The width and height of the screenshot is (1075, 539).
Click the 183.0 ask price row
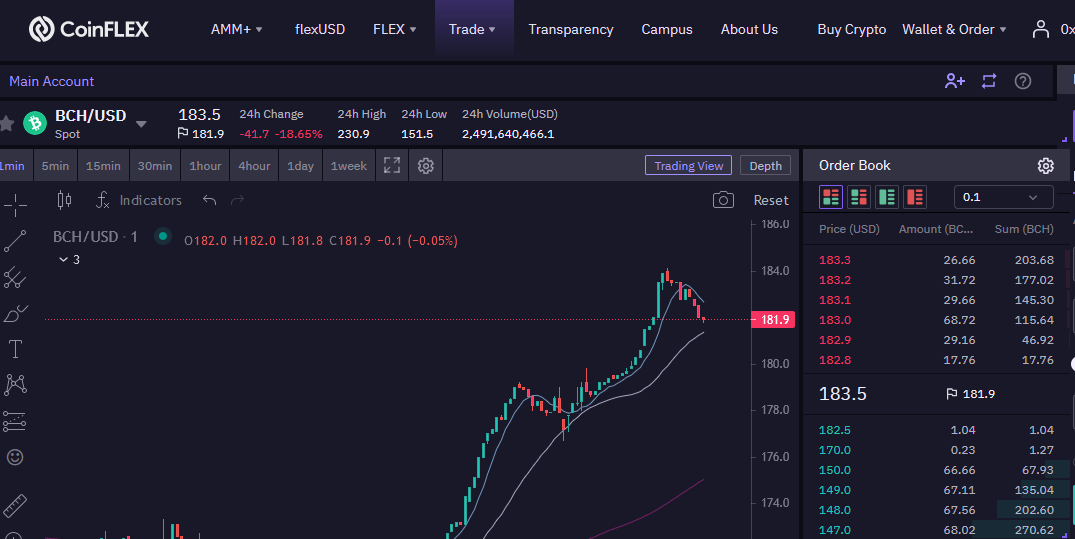(x=936, y=320)
